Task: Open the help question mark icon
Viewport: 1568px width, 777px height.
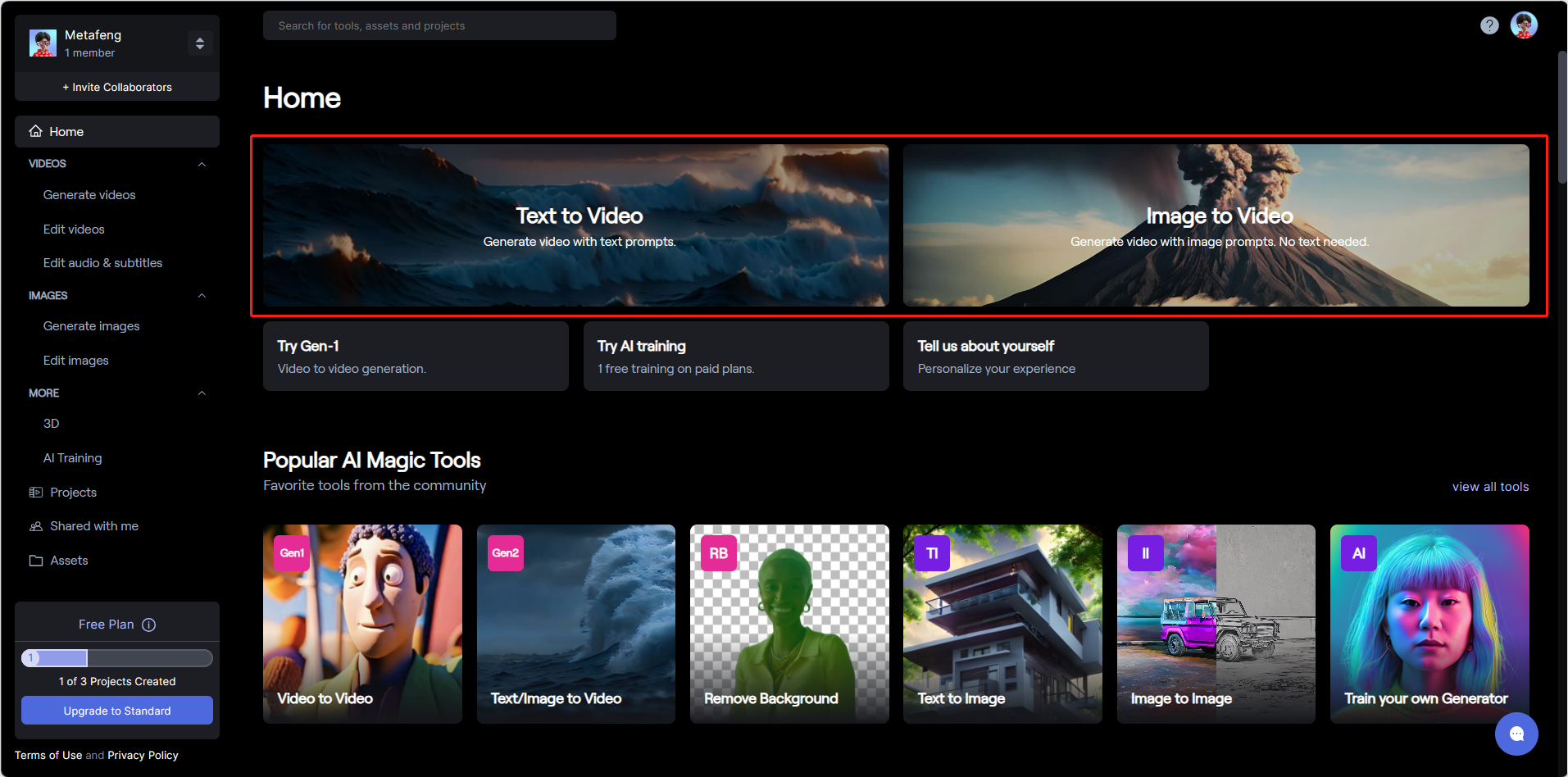Action: tap(1489, 25)
